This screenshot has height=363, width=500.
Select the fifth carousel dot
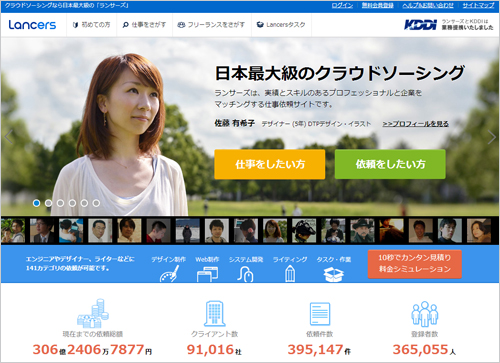[x=84, y=203]
